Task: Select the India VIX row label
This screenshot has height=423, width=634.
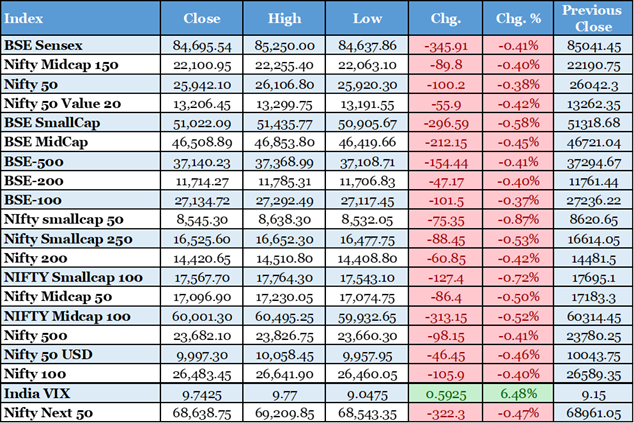Action: (x=38, y=393)
